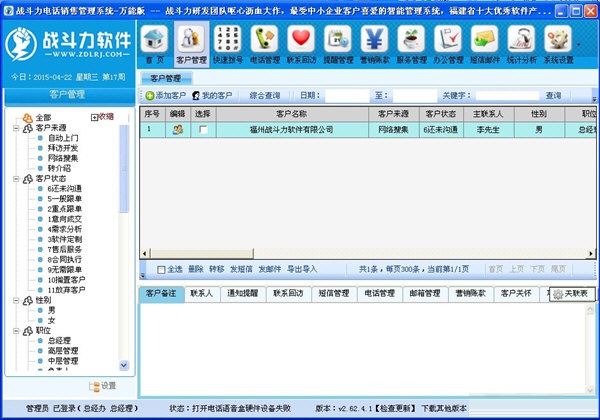
Task: Open the 服务管理 coffee cup icon
Action: coord(411,39)
